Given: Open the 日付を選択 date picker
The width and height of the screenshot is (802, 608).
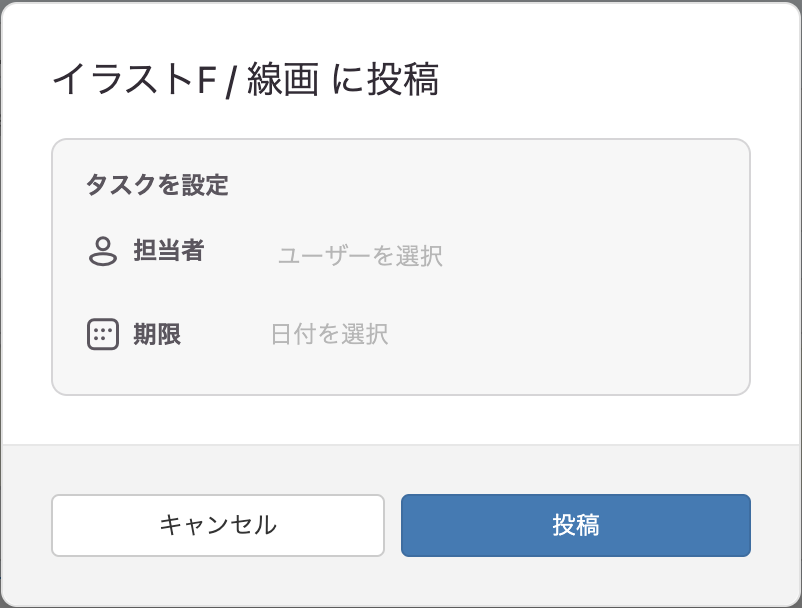Looking at the screenshot, I should point(329,334).
